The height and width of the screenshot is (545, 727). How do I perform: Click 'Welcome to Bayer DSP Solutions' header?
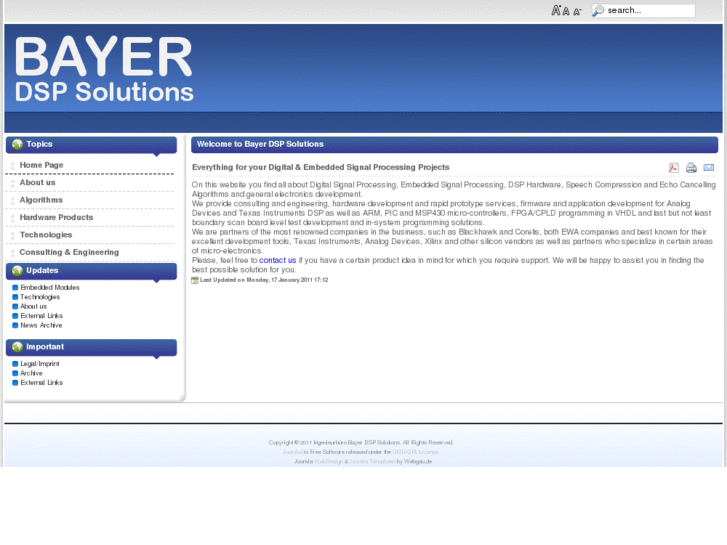260,144
